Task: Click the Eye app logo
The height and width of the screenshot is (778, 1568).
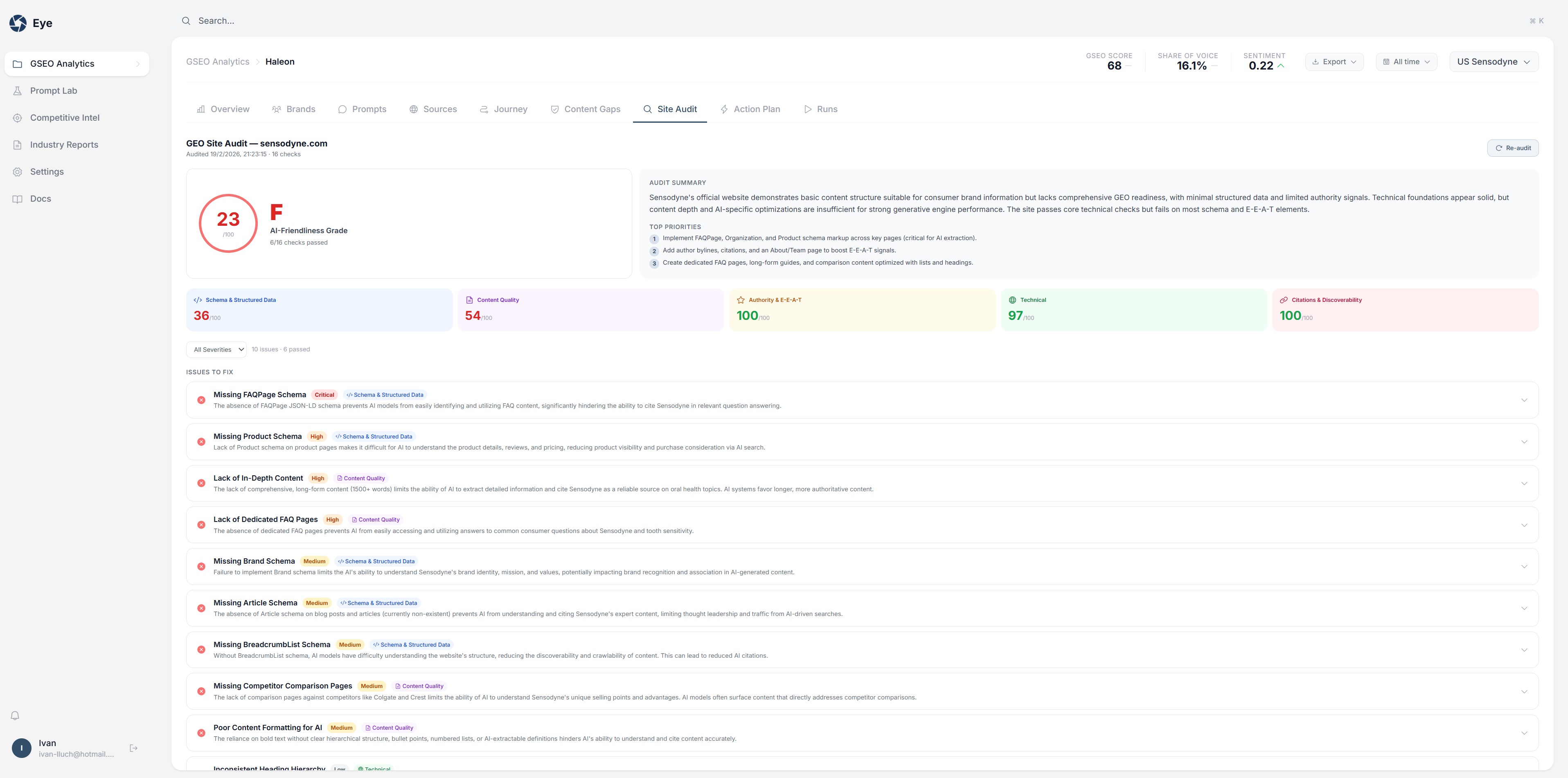Action: click(18, 23)
